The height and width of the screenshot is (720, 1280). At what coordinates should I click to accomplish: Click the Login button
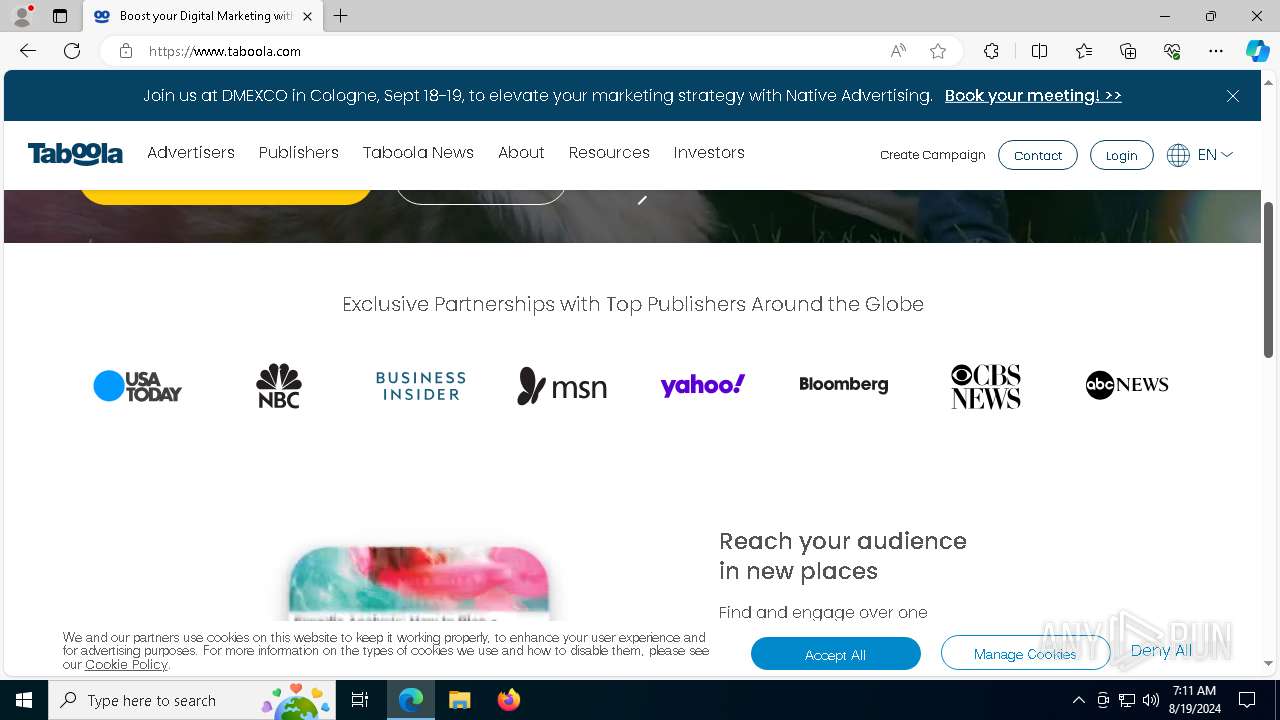(1121, 155)
